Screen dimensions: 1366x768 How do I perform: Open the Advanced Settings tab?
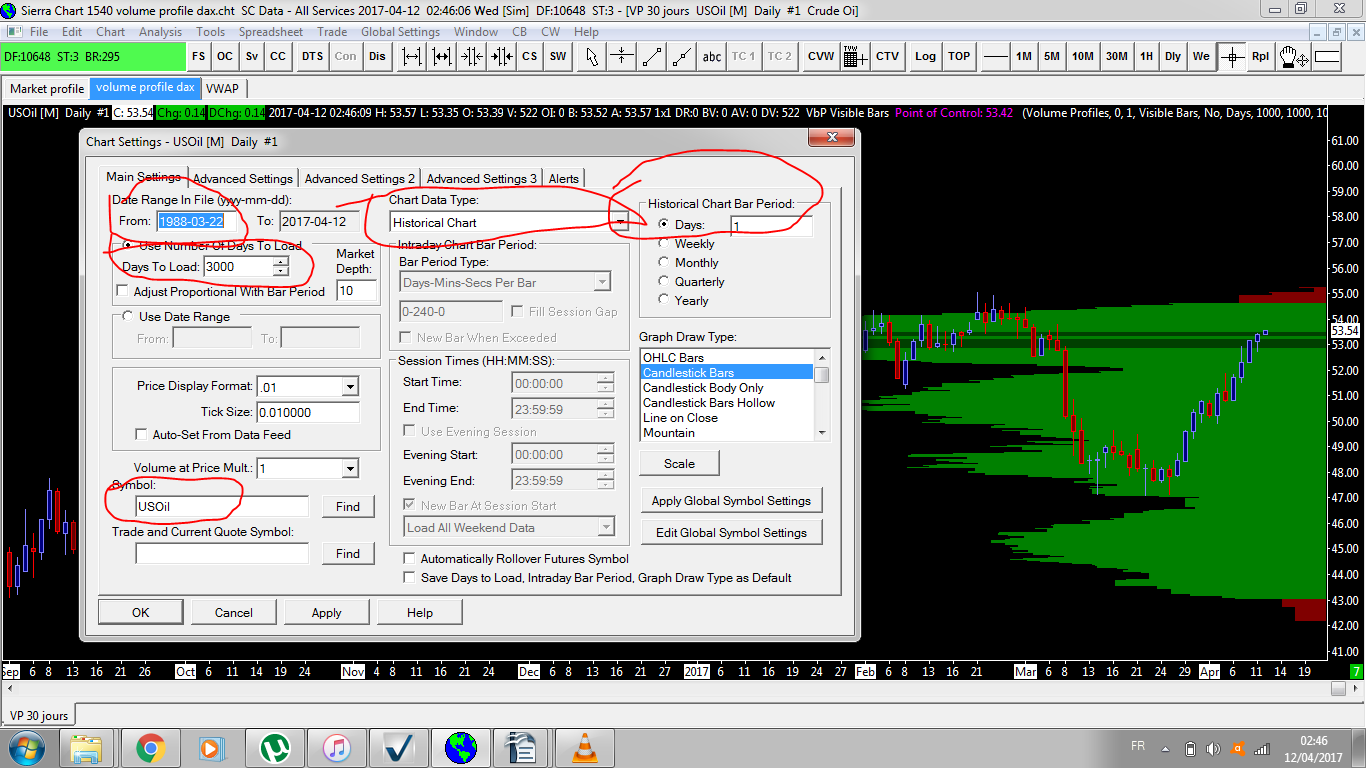pyautogui.click(x=243, y=179)
